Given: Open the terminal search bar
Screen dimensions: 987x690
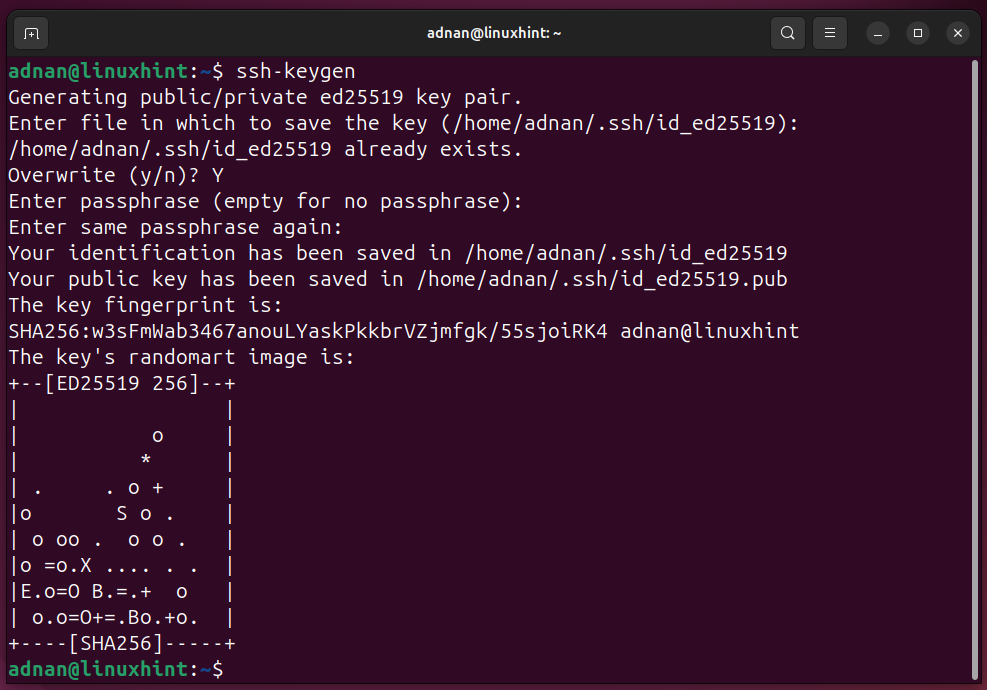Looking at the screenshot, I should pos(787,32).
